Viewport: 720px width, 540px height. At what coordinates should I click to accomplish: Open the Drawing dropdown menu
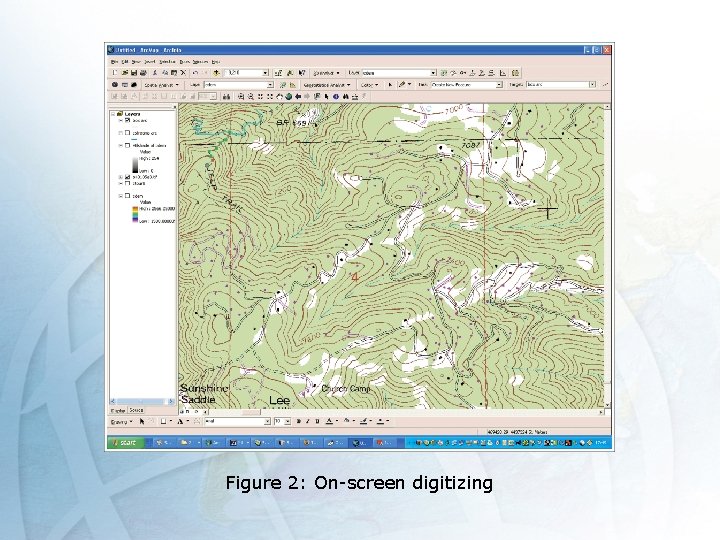(x=122, y=422)
